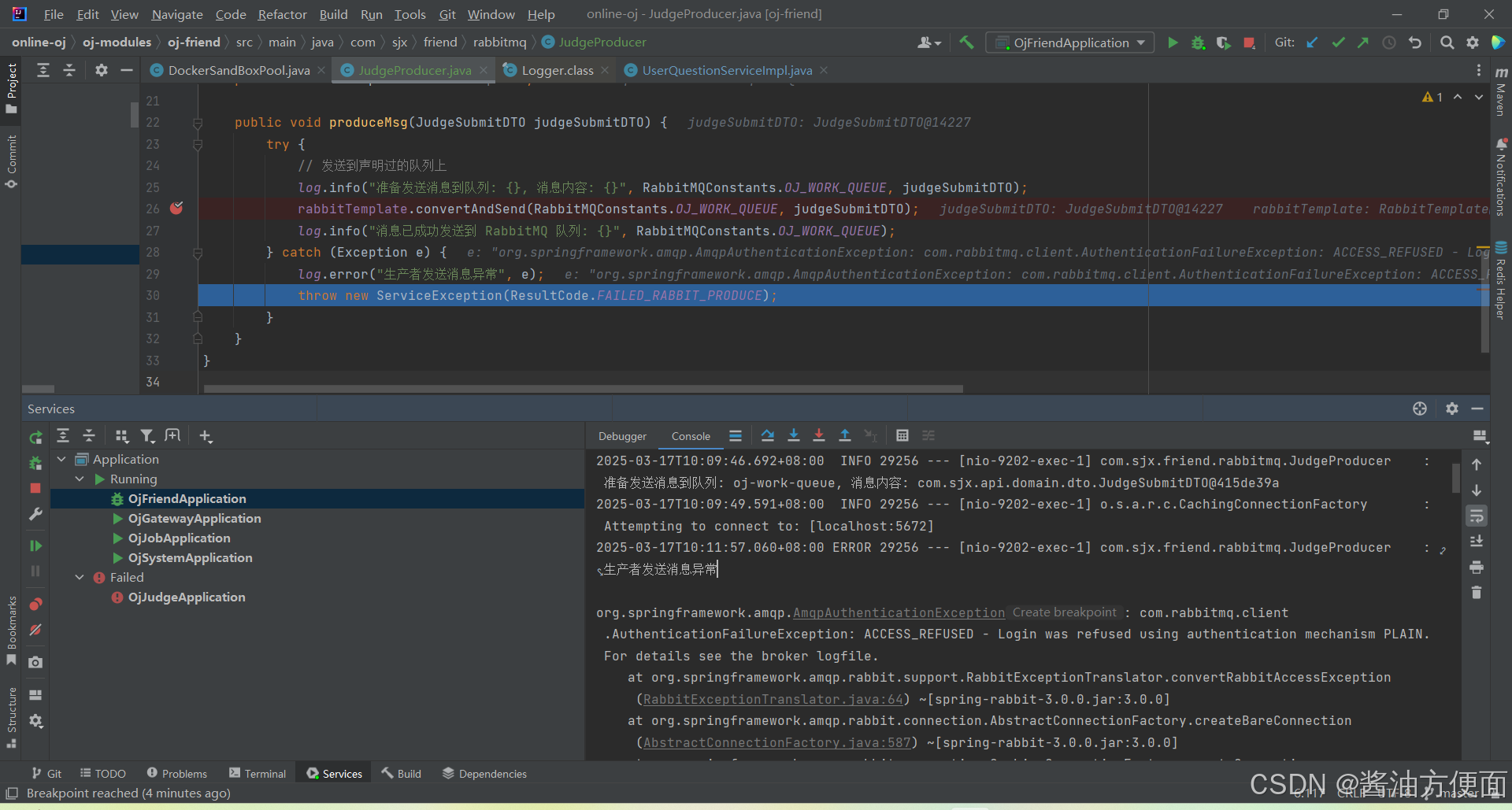Click the green Run button in the toolbar
Image resolution: width=1512 pixels, height=810 pixels.
point(1173,43)
